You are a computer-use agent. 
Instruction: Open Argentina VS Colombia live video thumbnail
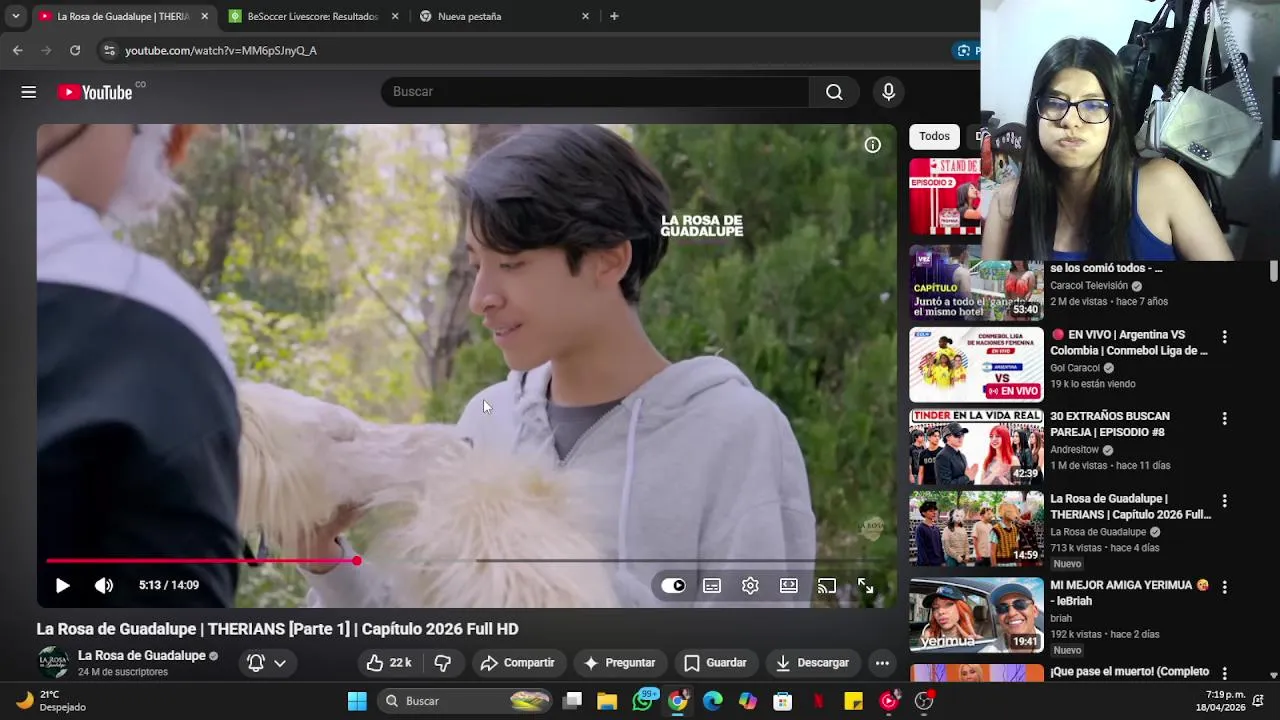point(976,365)
